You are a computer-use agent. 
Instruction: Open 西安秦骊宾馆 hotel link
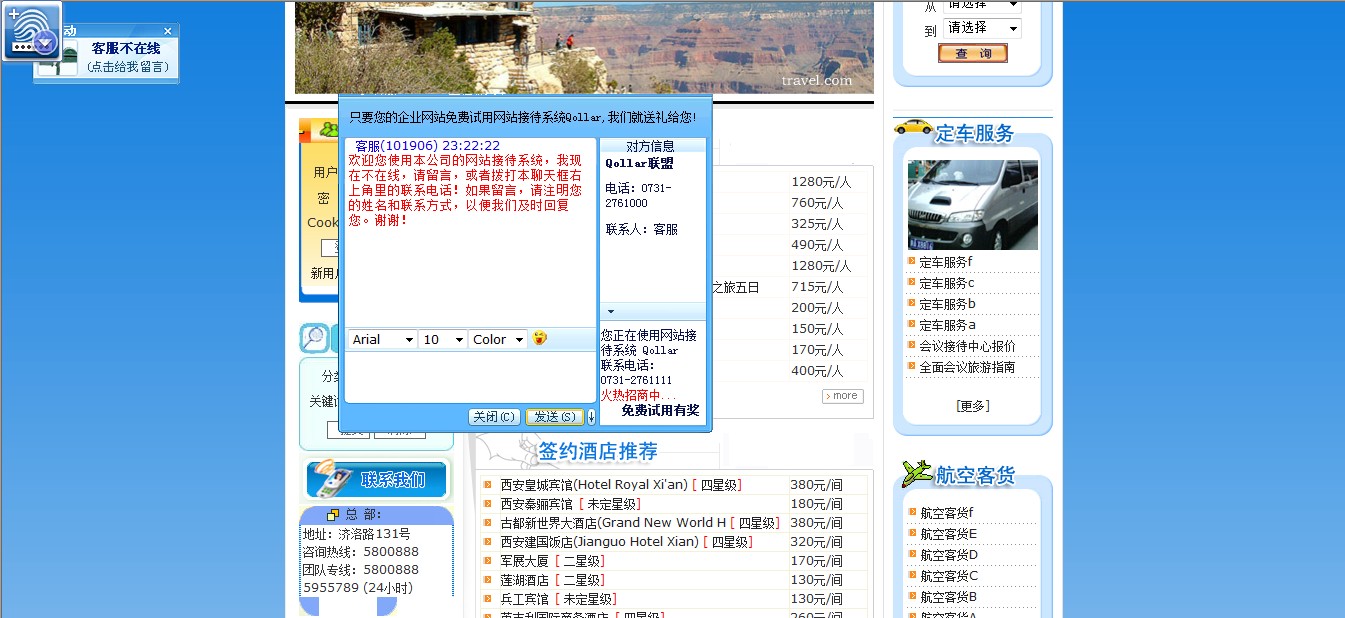tap(536, 504)
